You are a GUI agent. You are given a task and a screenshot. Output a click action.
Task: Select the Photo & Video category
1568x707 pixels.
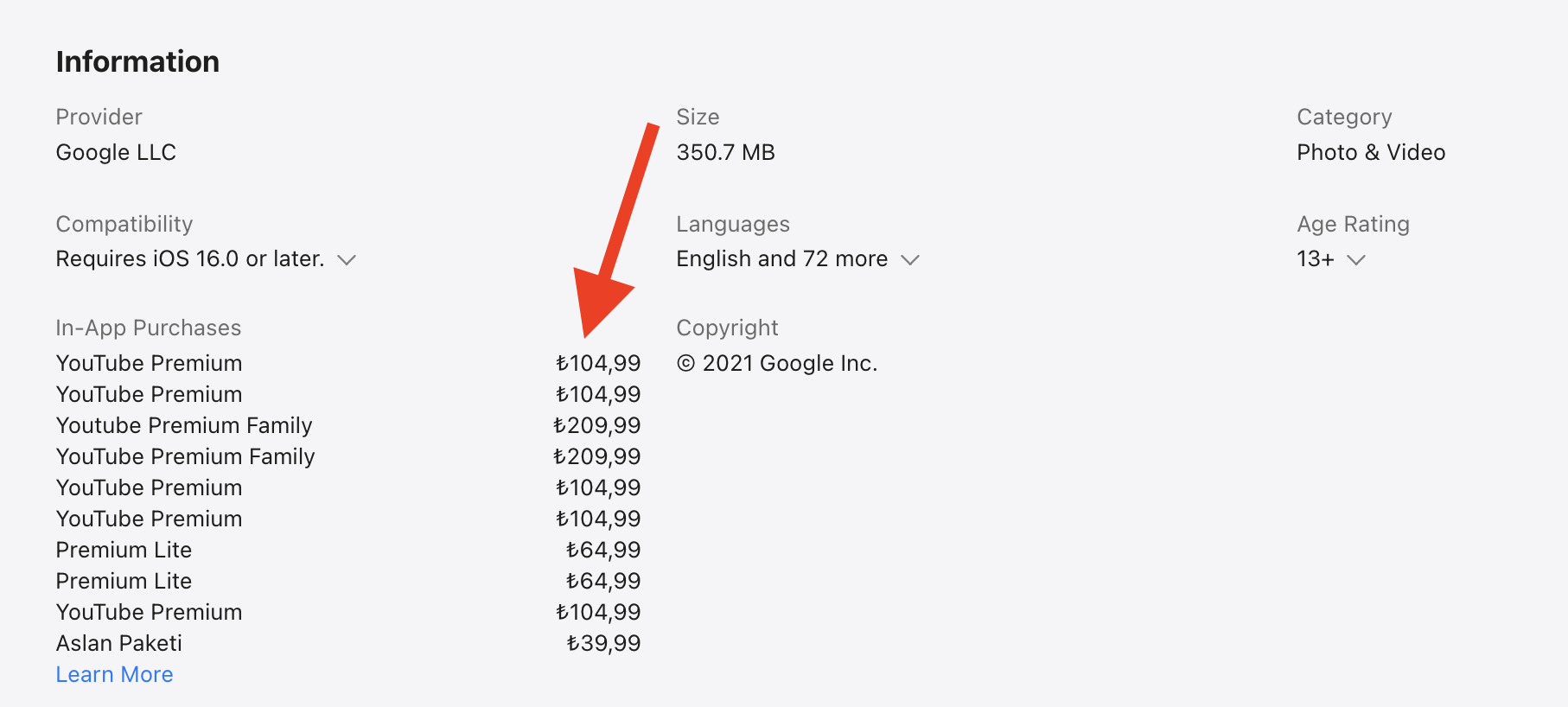(1371, 152)
